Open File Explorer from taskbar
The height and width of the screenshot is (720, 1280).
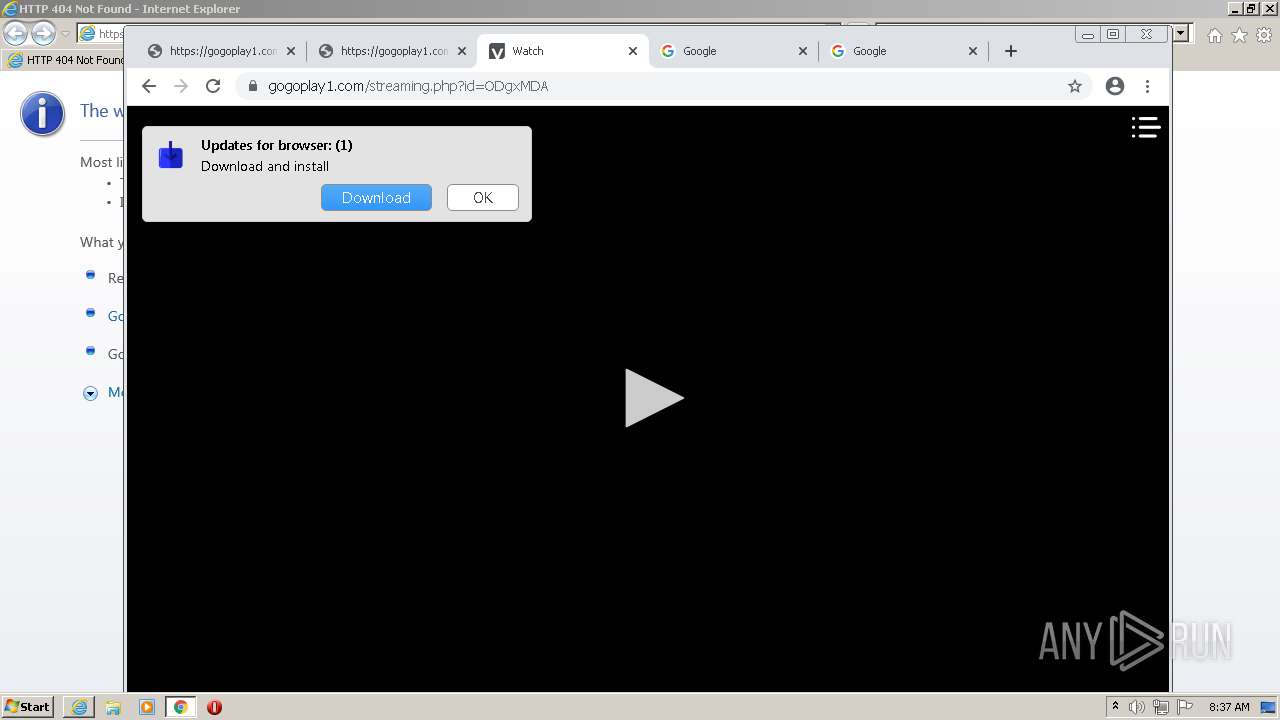[113, 707]
